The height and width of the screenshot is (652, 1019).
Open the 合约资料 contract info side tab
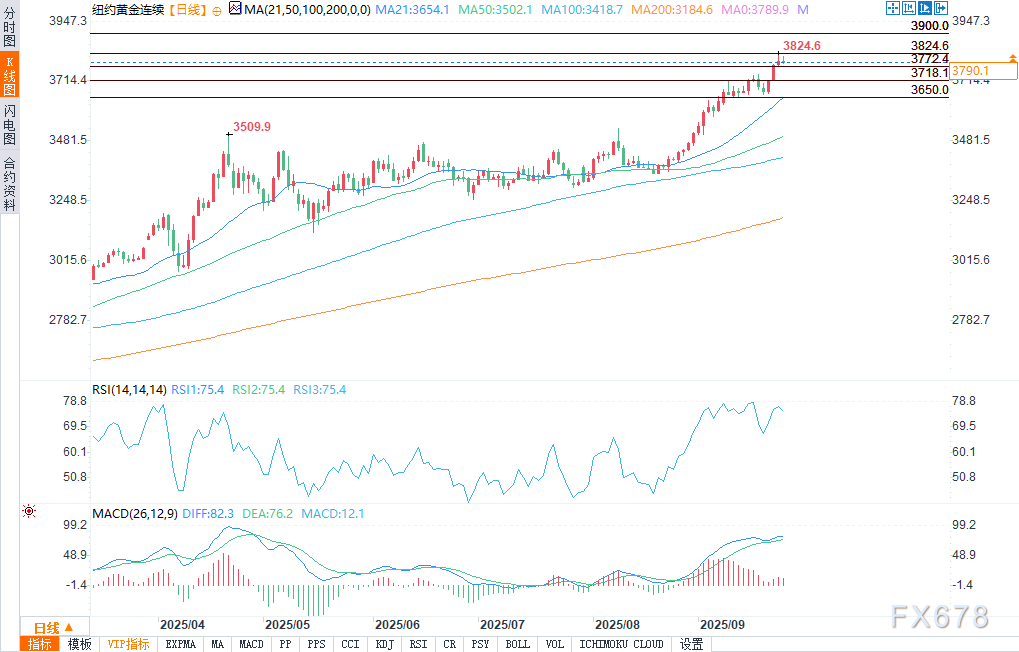9,182
